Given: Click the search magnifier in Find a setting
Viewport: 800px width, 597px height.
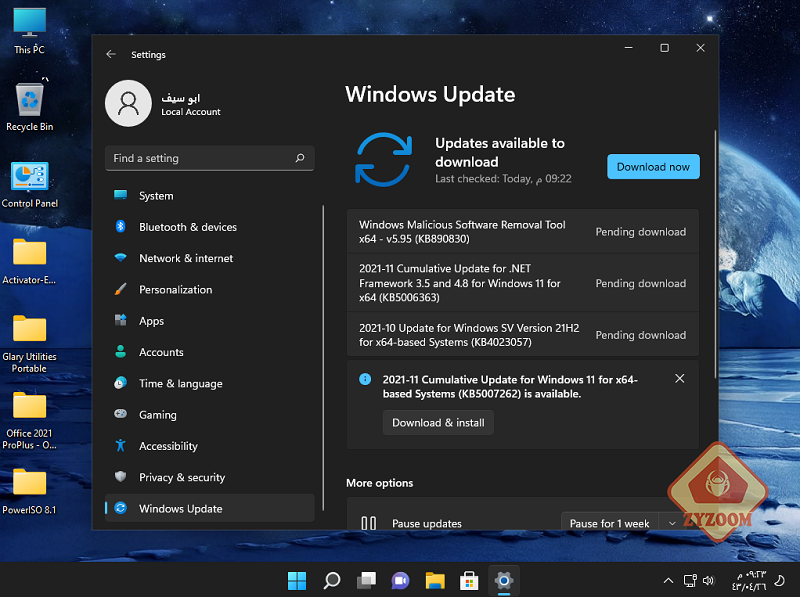Looking at the screenshot, I should (x=300, y=158).
